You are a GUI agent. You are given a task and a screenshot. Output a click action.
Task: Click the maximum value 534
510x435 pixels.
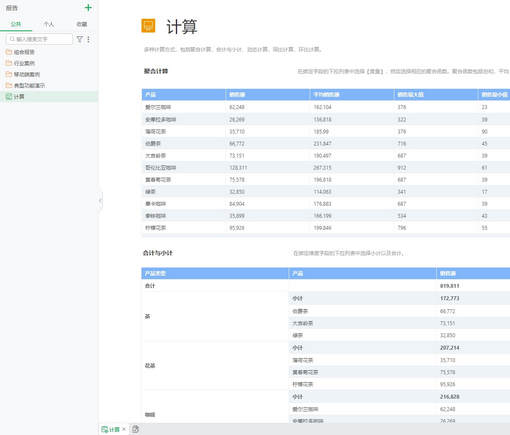pos(402,216)
